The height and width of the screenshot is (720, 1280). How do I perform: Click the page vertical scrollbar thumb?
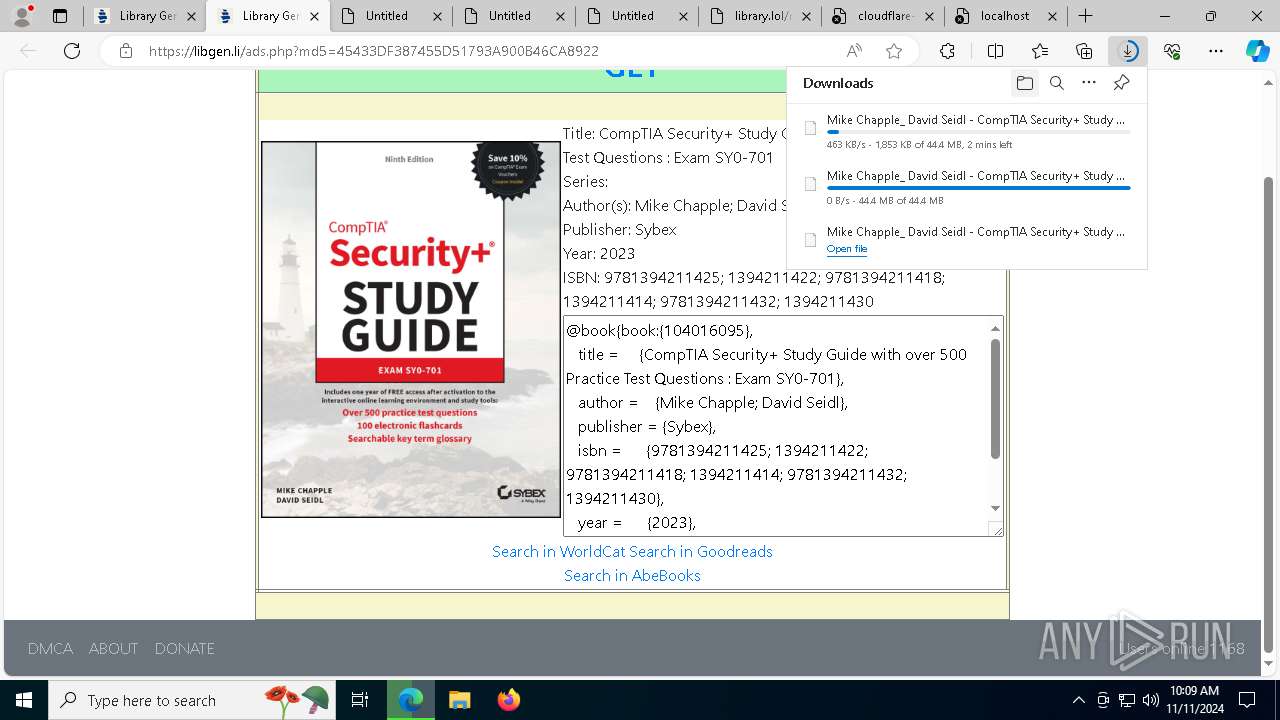pyautogui.click(x=1270, y=413)
